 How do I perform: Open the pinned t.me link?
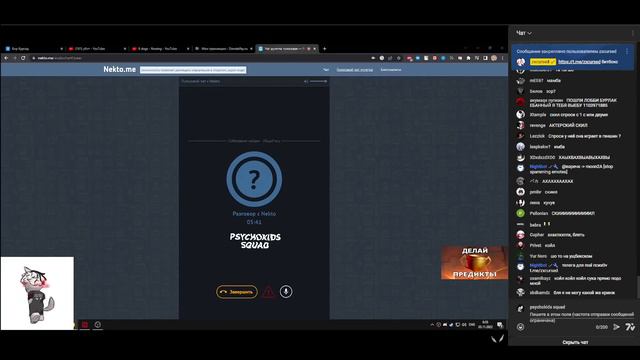(579, 62)
